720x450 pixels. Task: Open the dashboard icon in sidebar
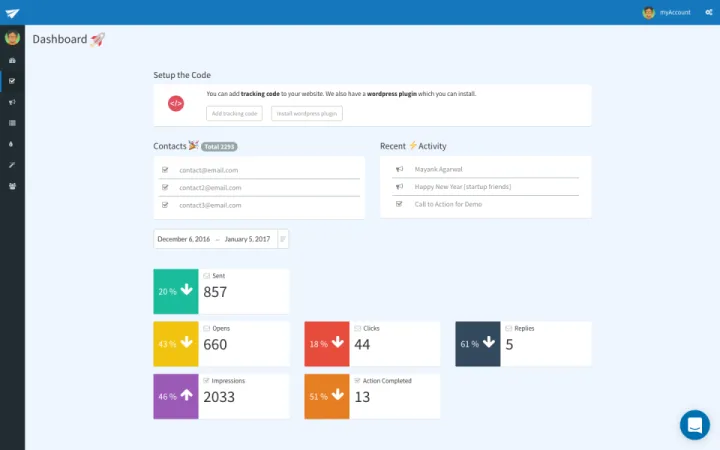point(12,60)
